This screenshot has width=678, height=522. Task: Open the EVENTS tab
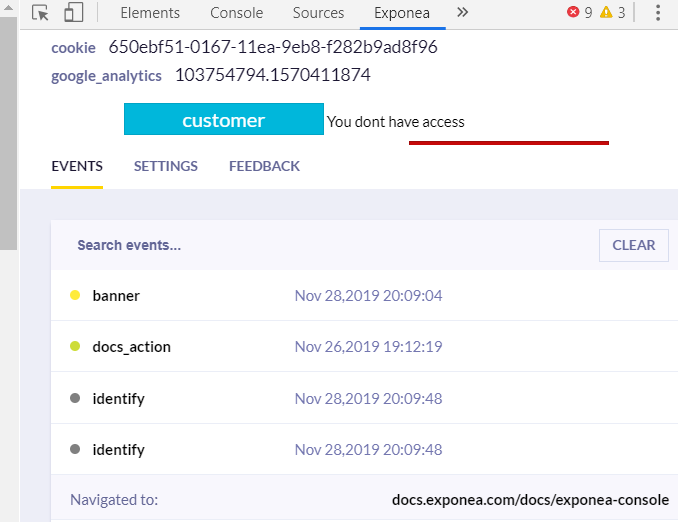77,167
